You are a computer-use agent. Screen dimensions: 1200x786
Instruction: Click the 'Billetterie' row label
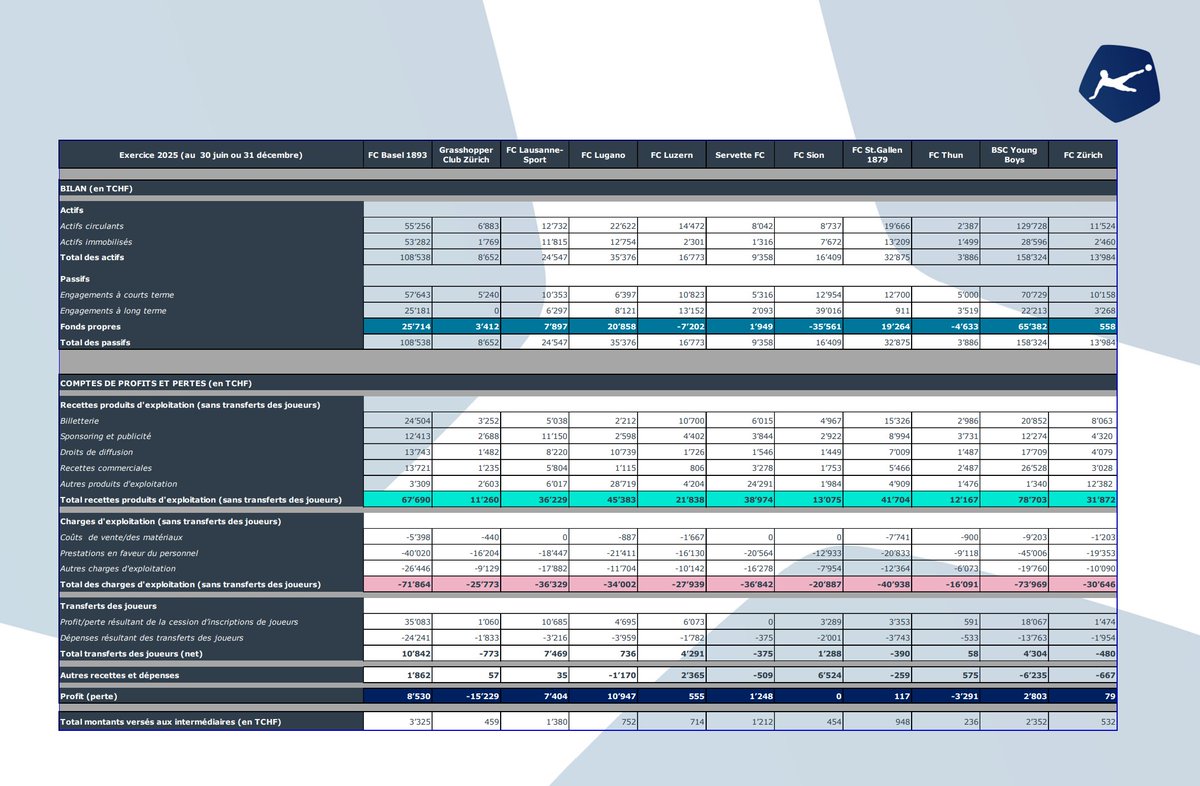pos(81,421)
